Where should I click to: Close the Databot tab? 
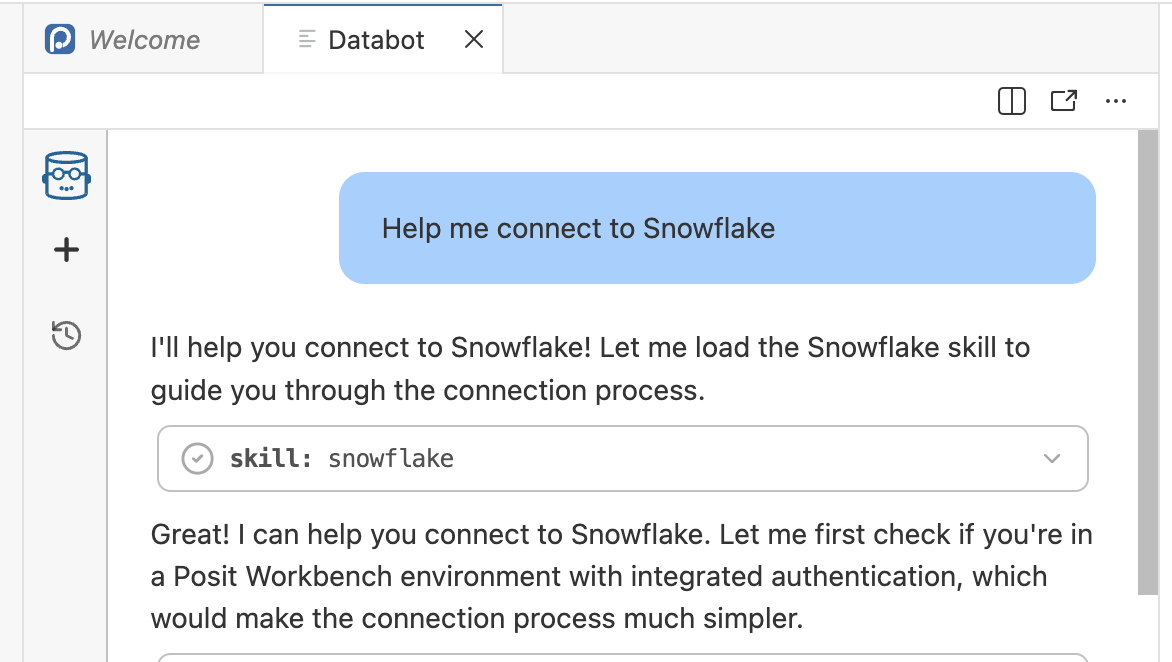click(475, 39)
